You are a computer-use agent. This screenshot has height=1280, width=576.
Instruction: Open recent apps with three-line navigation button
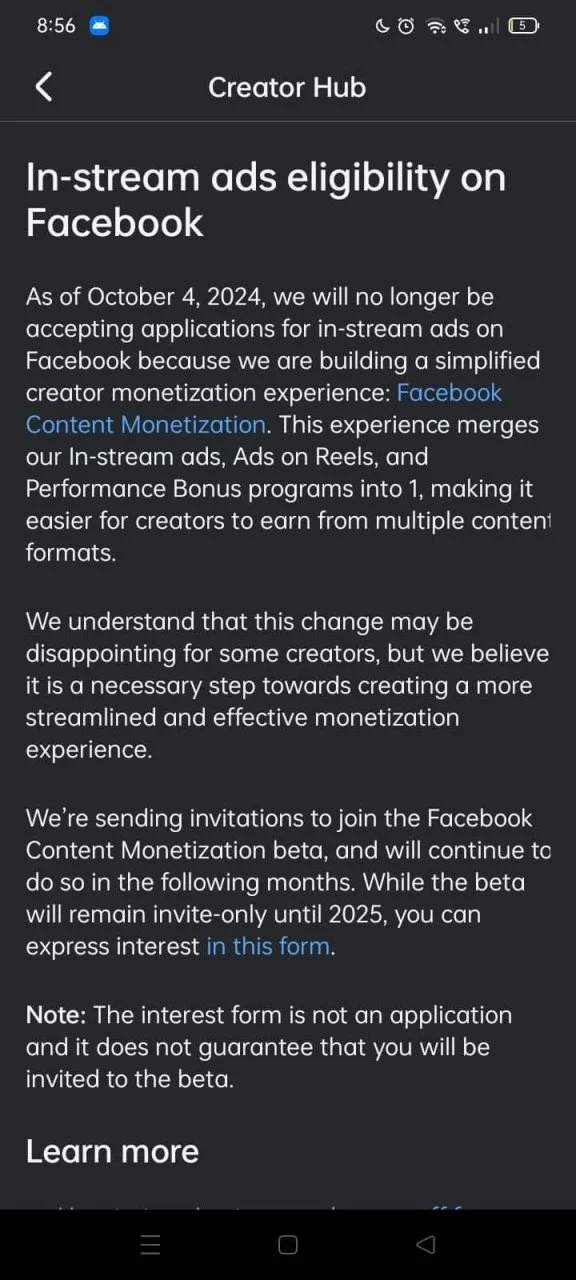[x=150, y=1245]
